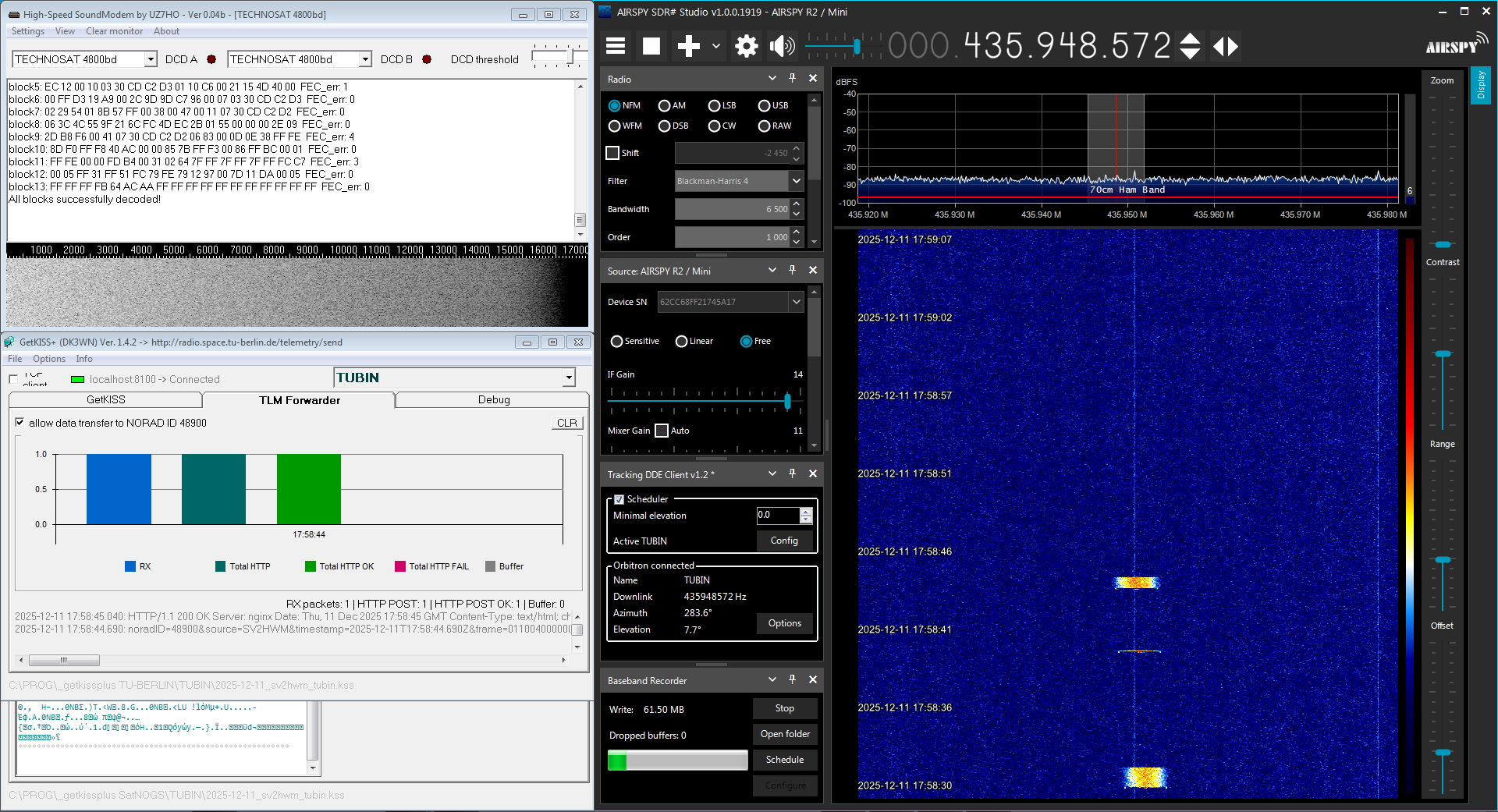Click the Minimal elevation input field
The height and width of the screenshot is (812, 1498).
(x=777, y=515)
